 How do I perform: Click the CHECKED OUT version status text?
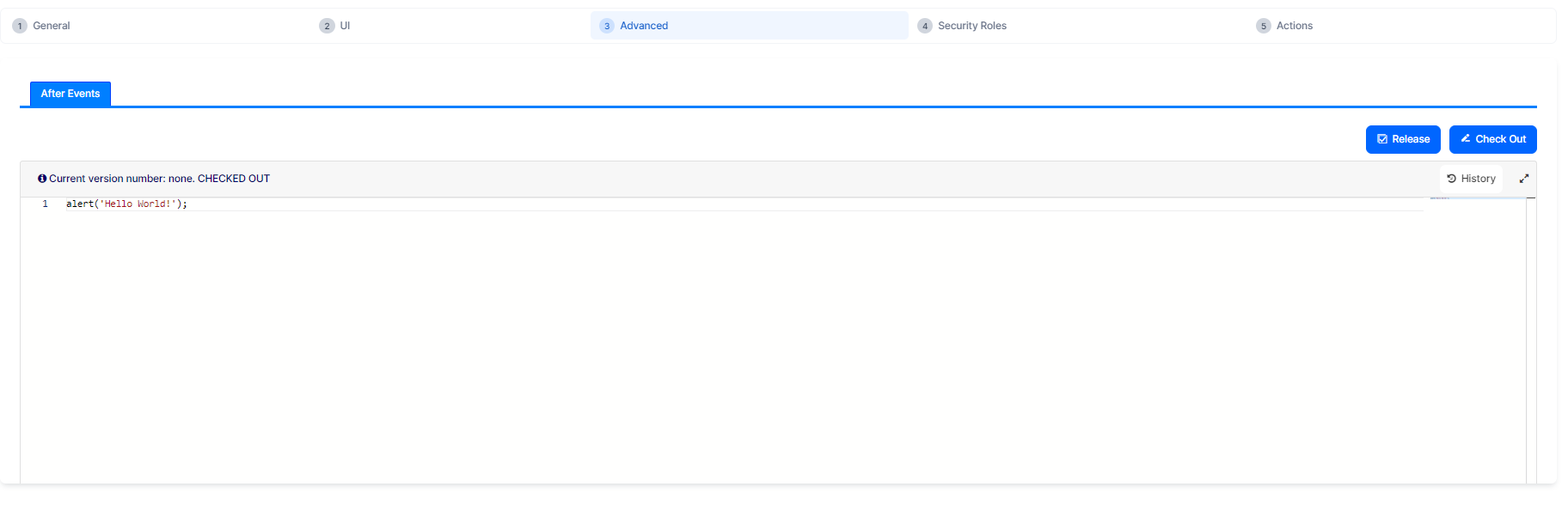234,179
